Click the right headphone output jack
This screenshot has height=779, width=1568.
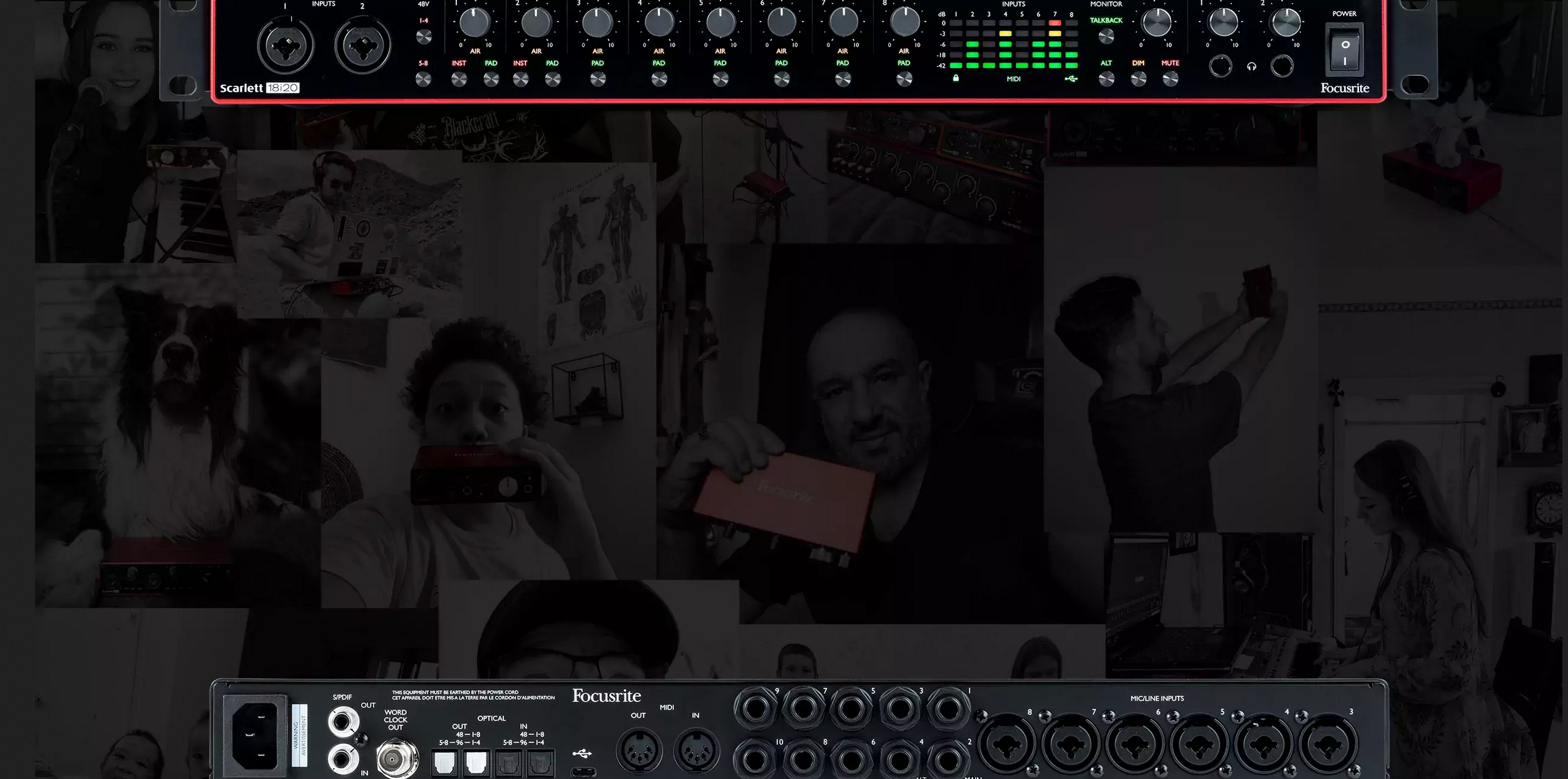click(1282, 66)
